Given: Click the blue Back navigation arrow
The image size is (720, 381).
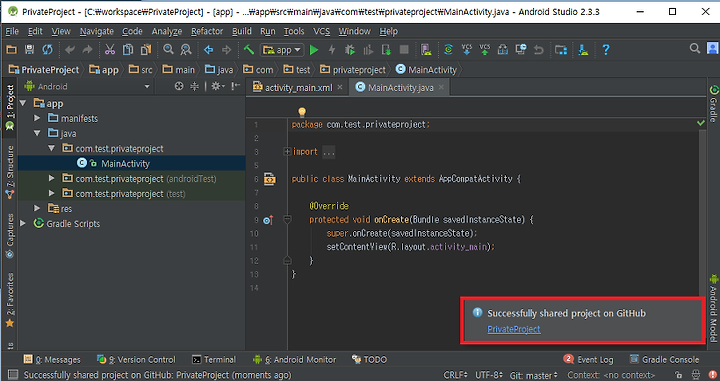Looking at the screenshot, I should (x=208, y=50).
